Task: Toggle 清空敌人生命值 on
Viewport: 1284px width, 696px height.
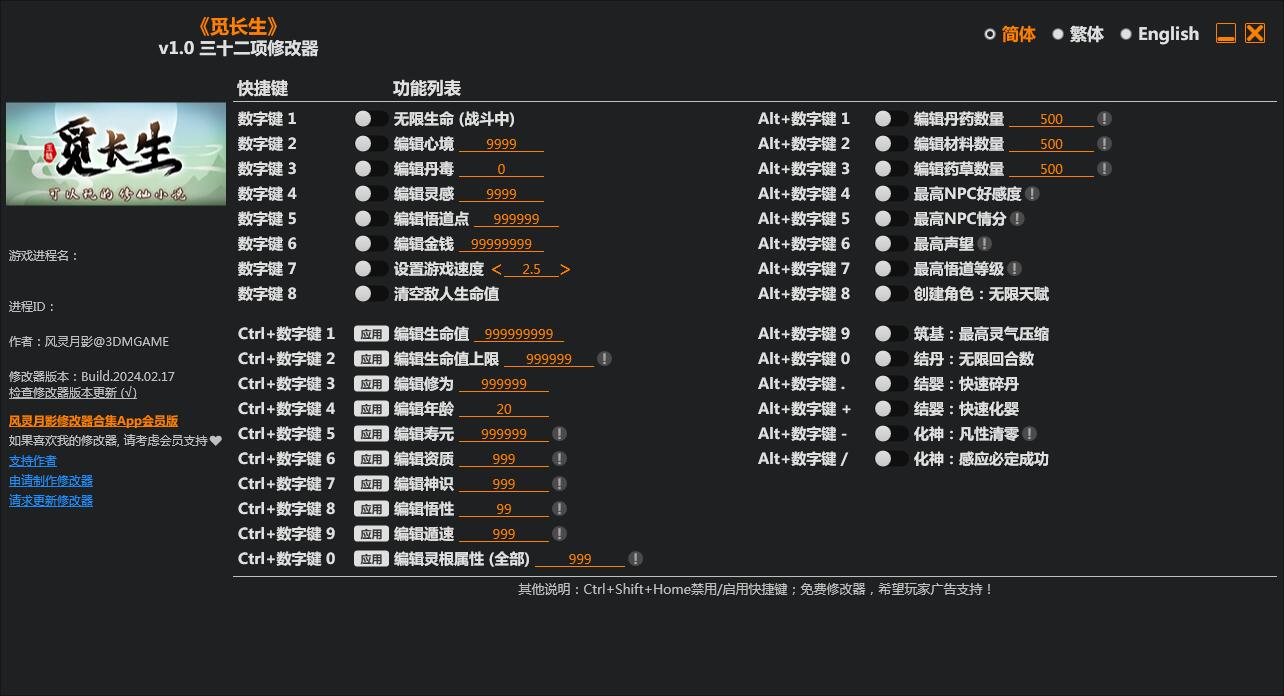Action: coord(371,293)
